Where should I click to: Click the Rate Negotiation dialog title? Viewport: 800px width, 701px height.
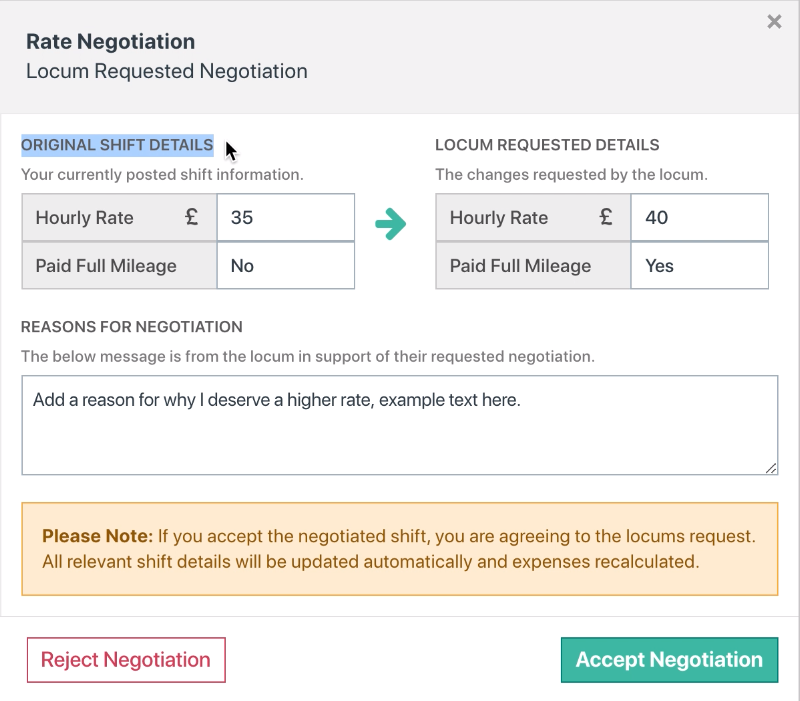(110, 42)
